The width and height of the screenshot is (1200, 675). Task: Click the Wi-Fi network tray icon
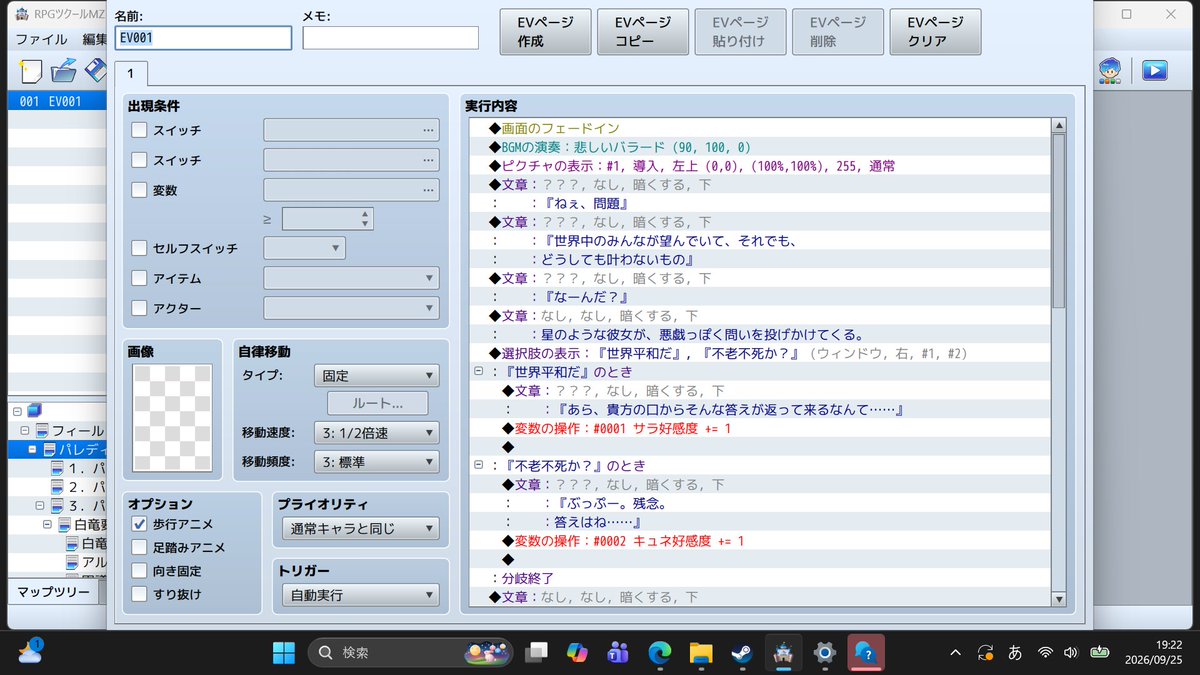[1045, 652]
